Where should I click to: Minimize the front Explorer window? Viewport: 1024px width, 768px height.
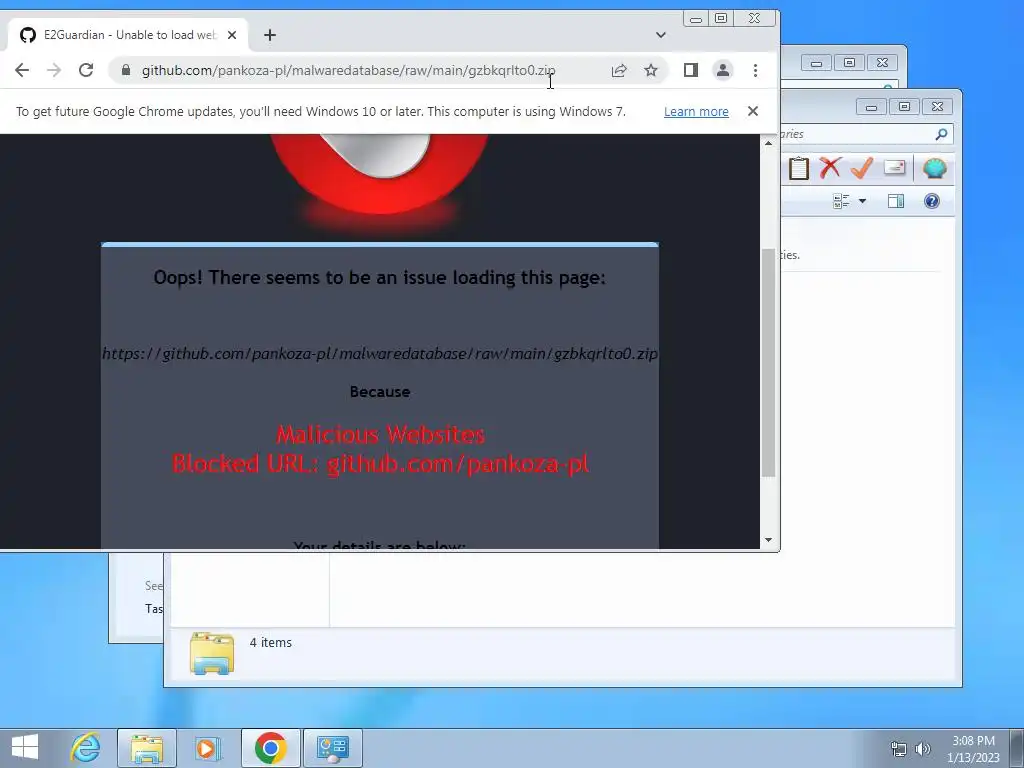(871, 106)
